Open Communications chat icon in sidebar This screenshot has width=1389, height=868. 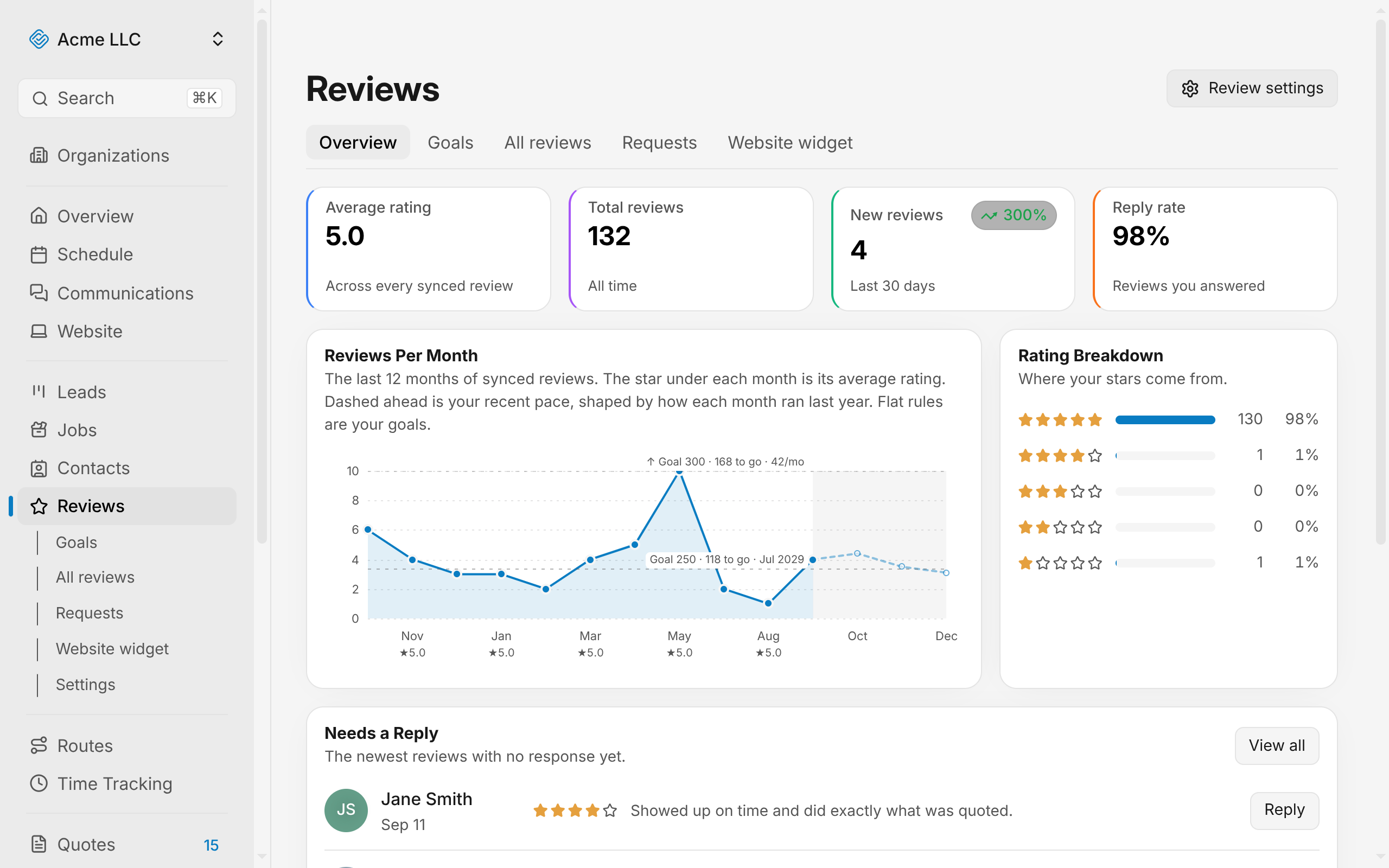click(39, 293)
